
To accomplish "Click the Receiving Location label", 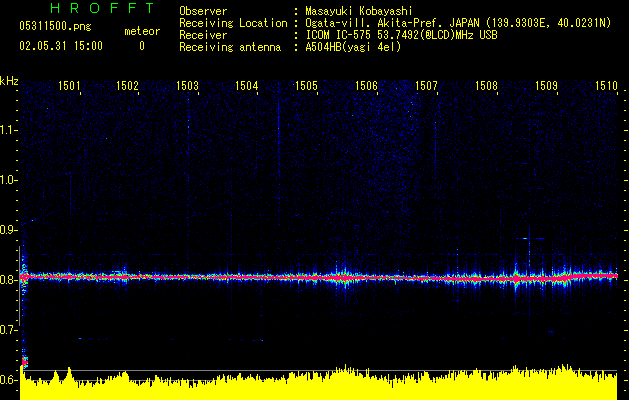I will (x=233, y=23).
